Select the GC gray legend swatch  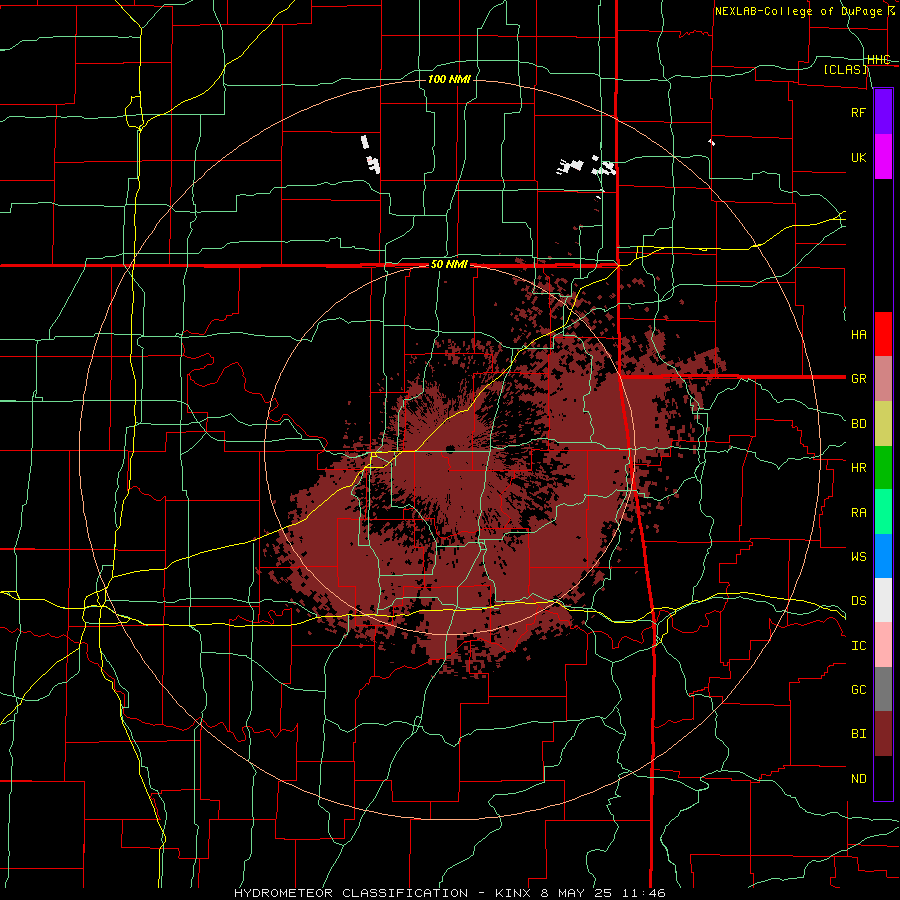point(883,689)
